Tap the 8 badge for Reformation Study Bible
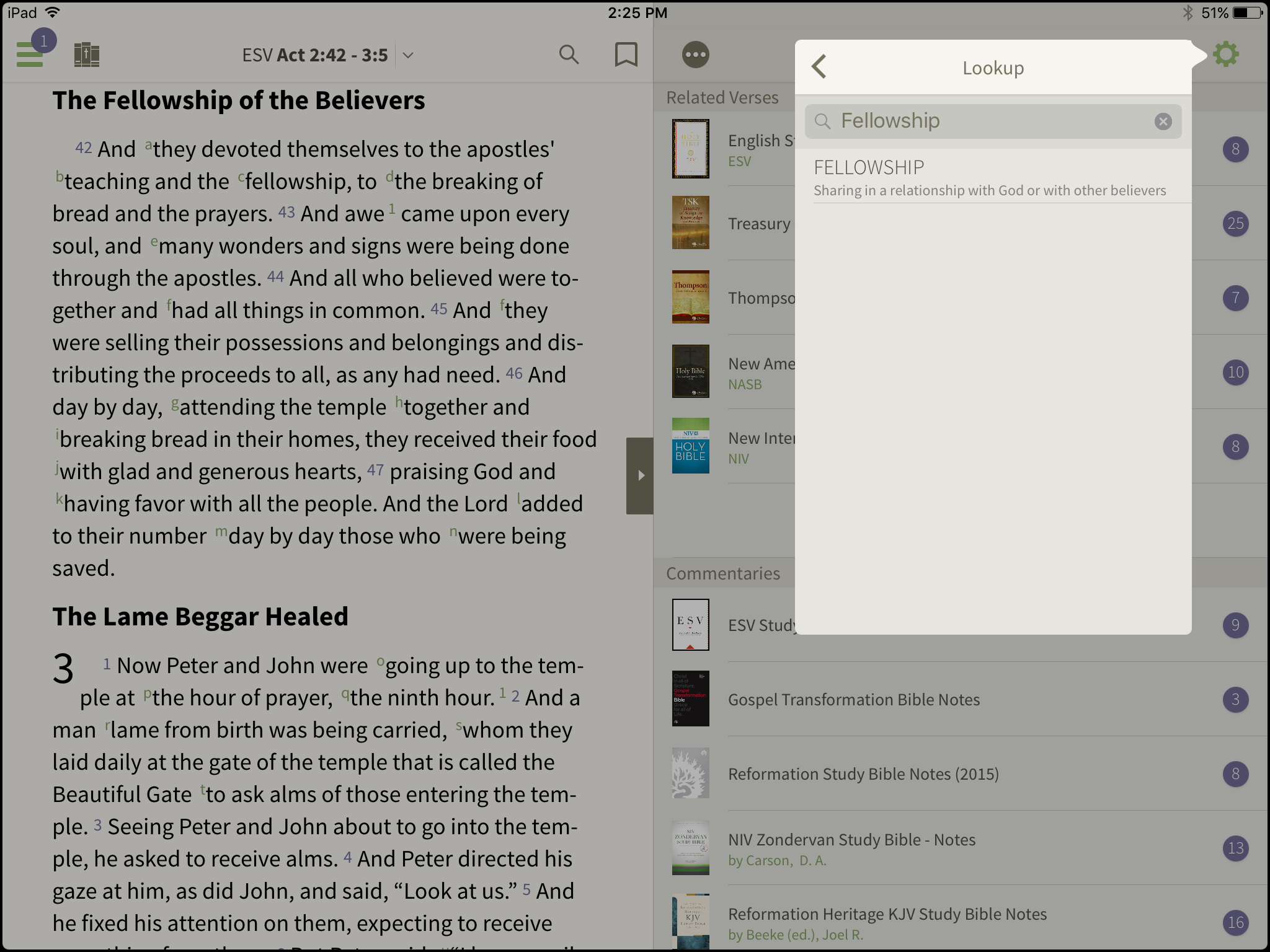1270x952 pixels. pyautogui.click(x=1235, y=773)
